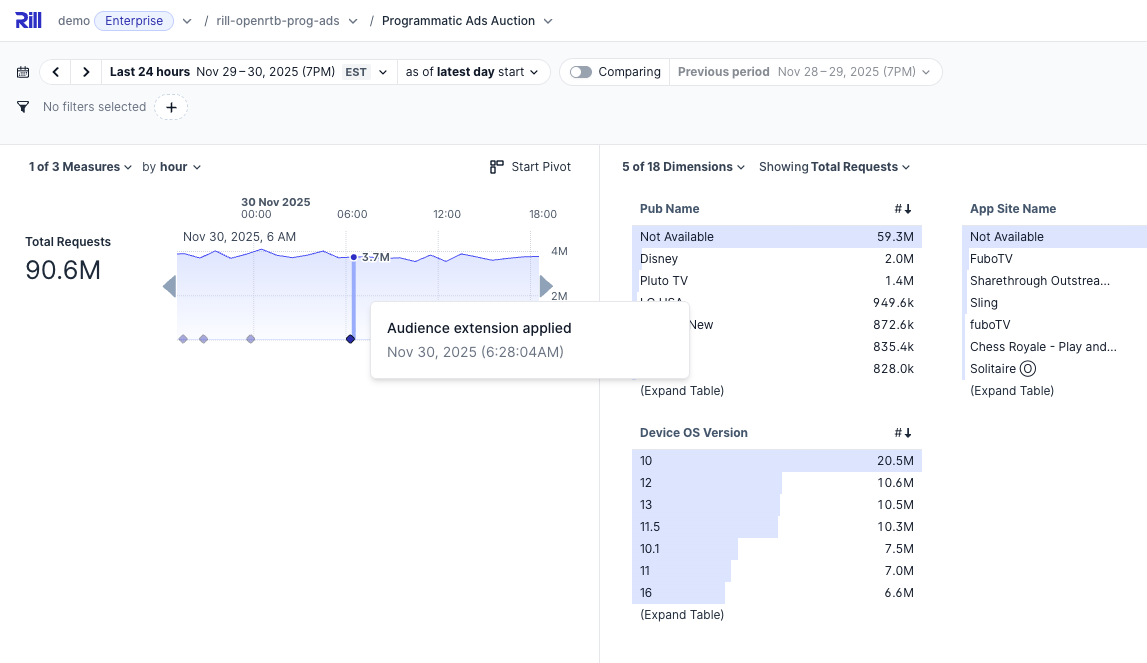
Task: Click the annotation marker at 6 AM
Action: tap(350, 339)
